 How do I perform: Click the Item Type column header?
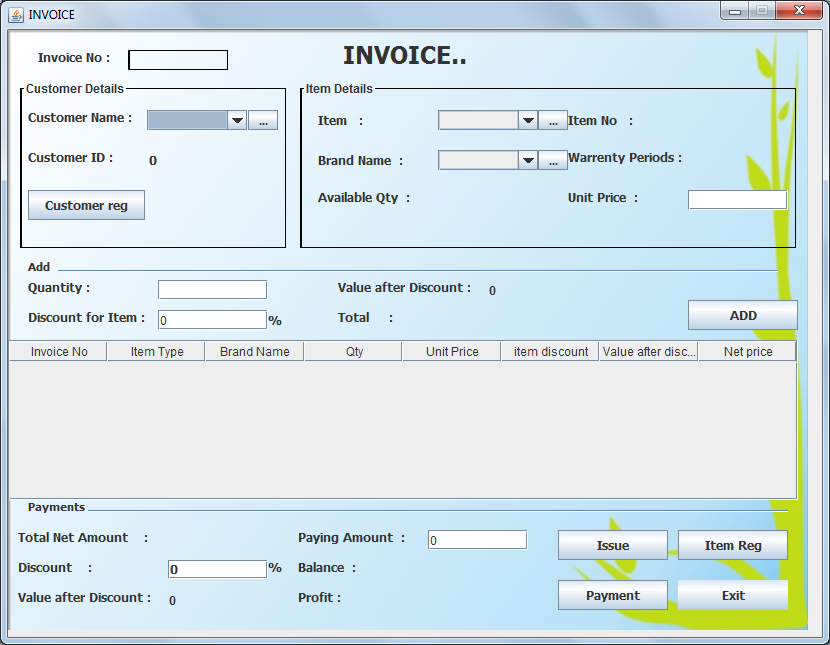[155, 351]
